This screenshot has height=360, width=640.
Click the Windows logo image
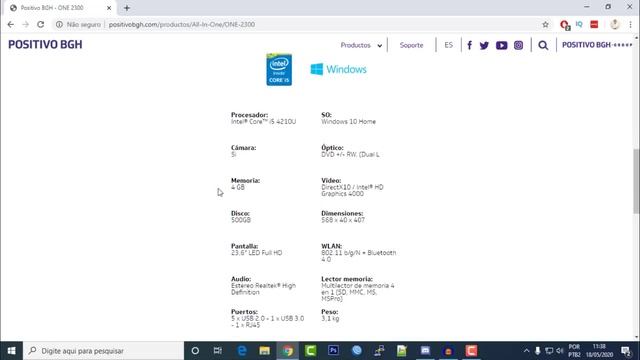[x=338, y=69]
